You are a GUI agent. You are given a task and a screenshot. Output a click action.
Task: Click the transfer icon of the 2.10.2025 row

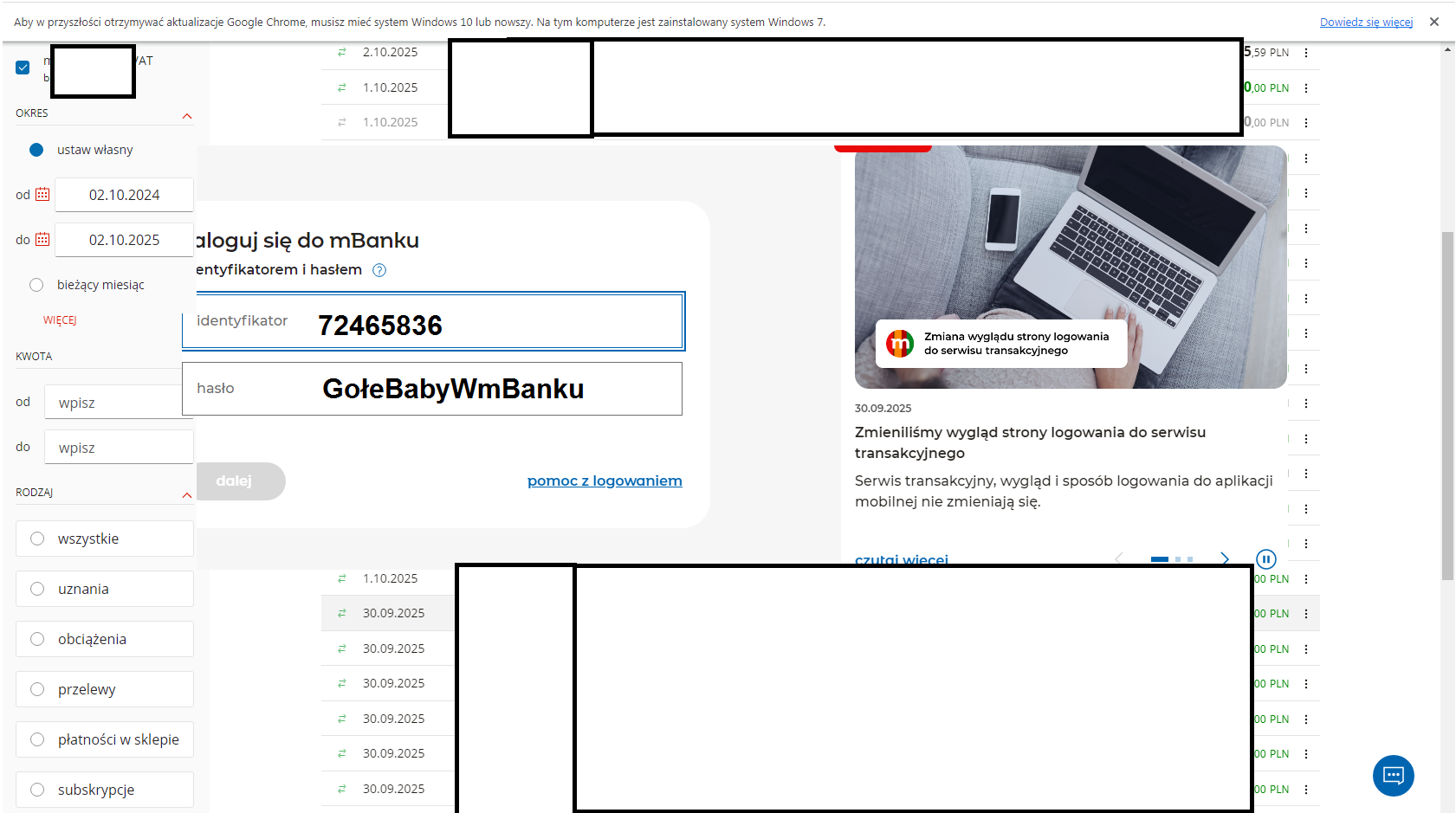pos(342,52)
